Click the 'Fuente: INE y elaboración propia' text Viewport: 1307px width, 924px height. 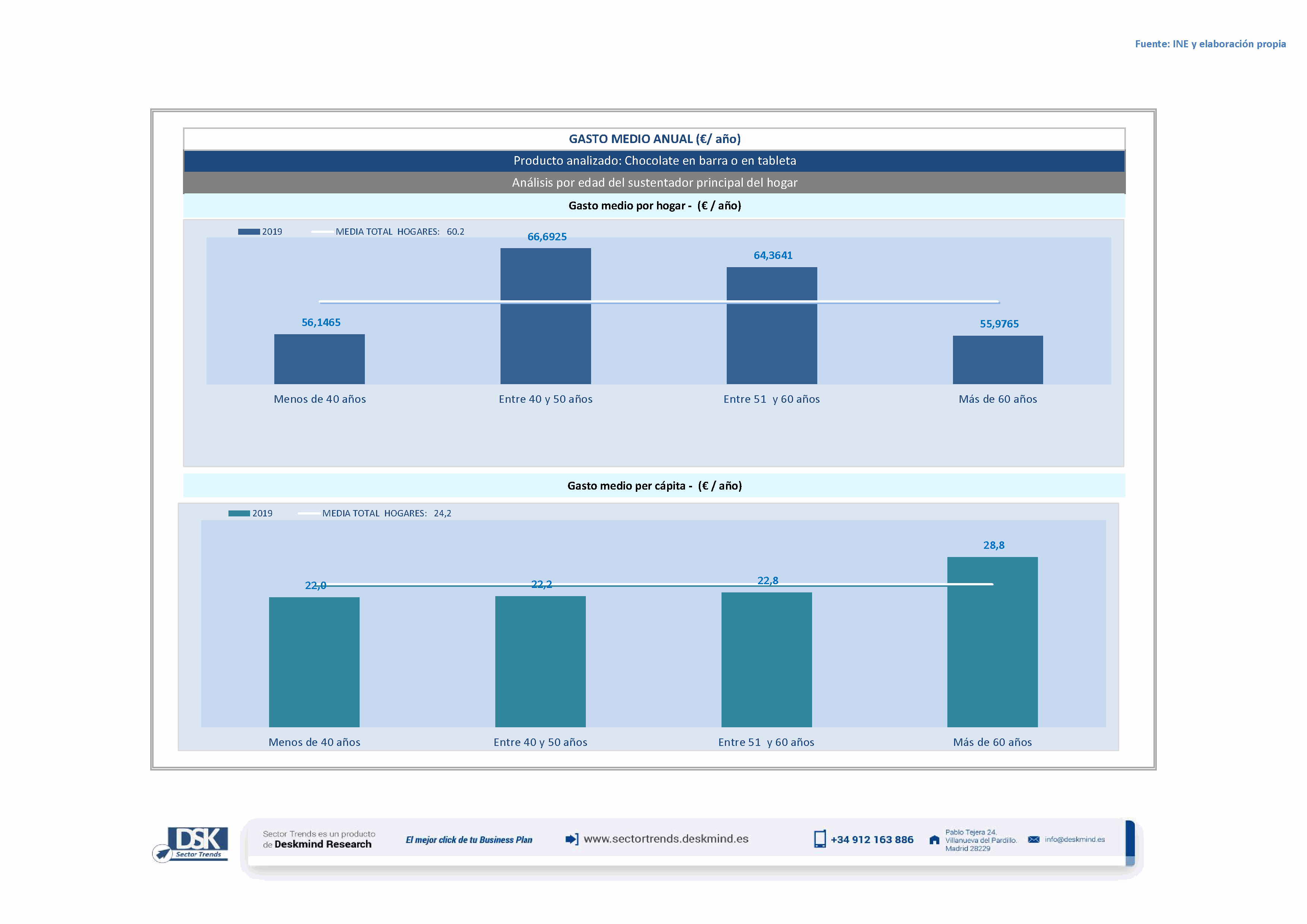point(1210,44)
